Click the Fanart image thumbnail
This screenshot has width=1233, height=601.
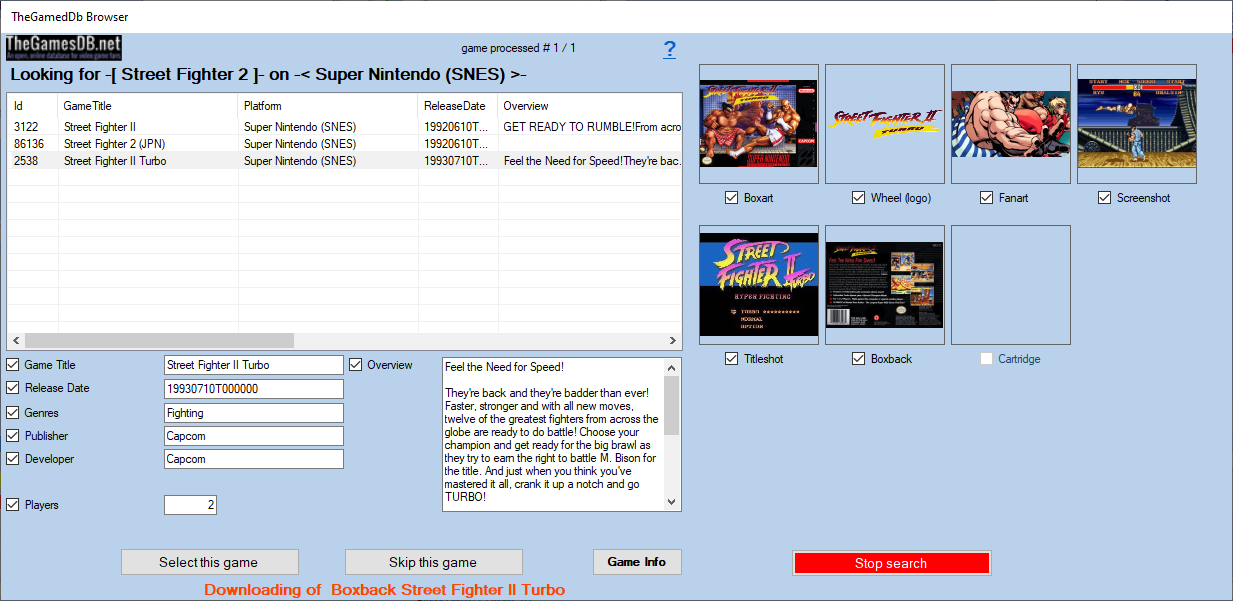point(1010,124)
